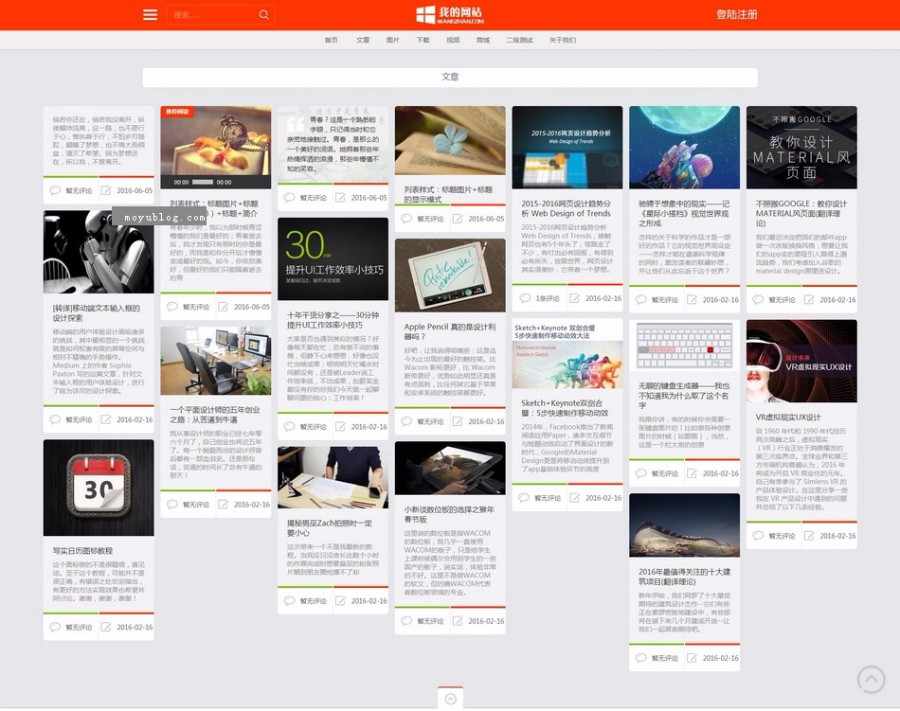This screenshot has width=900, height=711.
Task: Click the 文章 section heading bar
Action: pos(450,77)
